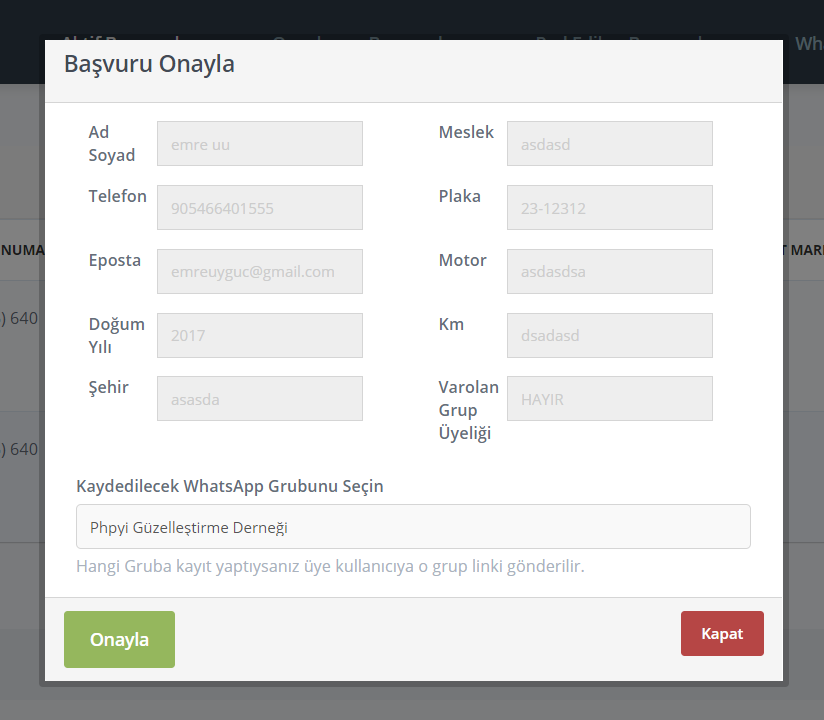This screenshot has height=720, width=824.
Task: Click the Kaydedilecek WhatsApp Grubunu Seçin label
Action: 230,486
